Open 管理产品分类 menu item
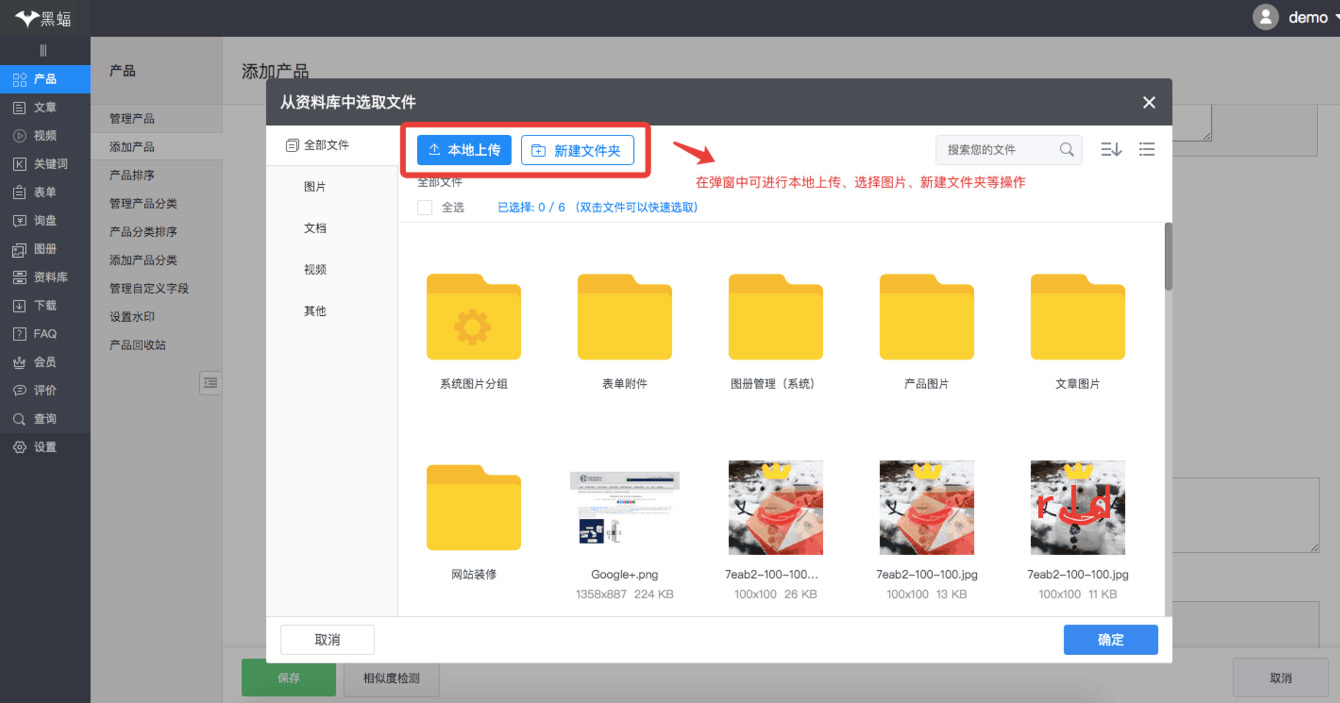Viewport: 1340px width, 703px height. pos(143,203)
